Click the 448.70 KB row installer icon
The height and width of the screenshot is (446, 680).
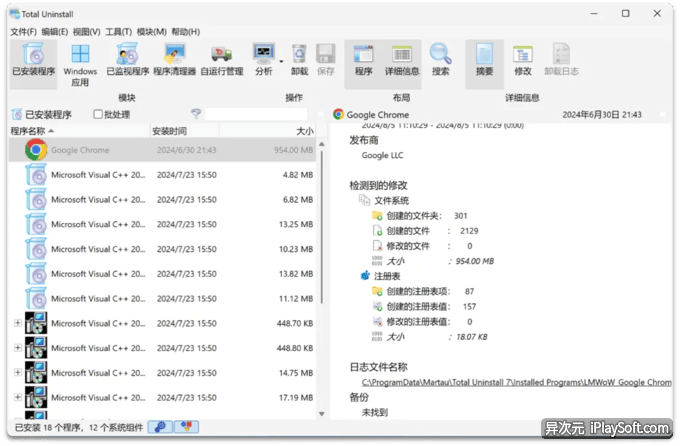[36, 323]
